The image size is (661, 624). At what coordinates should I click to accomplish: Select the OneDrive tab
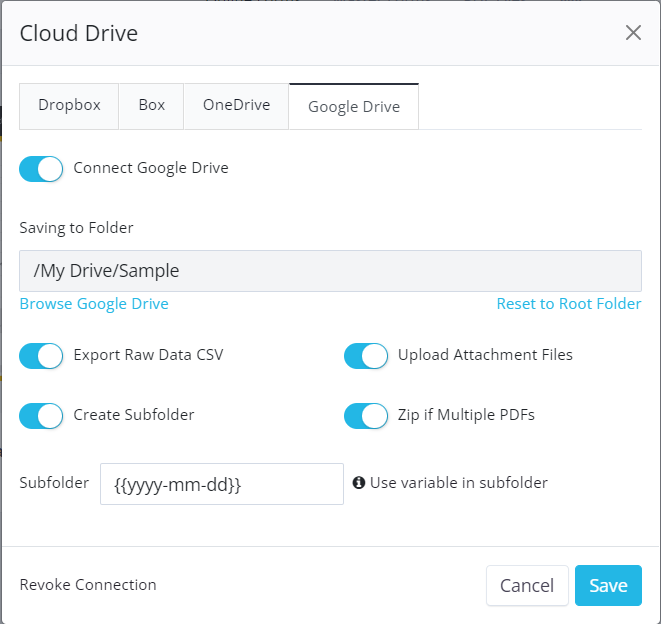pyautogui.click(x=236, y=105)
